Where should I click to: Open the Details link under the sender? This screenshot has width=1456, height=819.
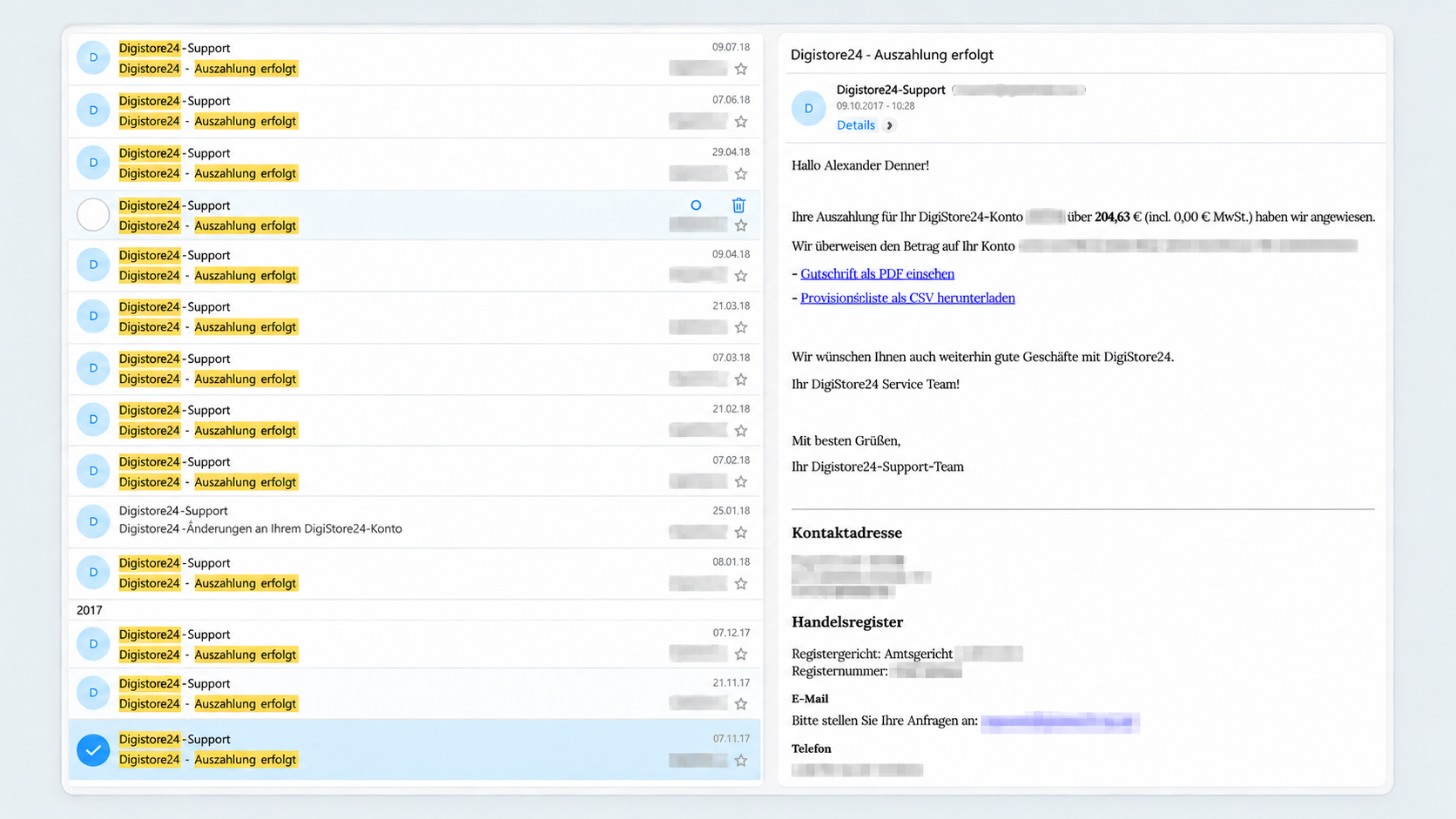point(856,125)
